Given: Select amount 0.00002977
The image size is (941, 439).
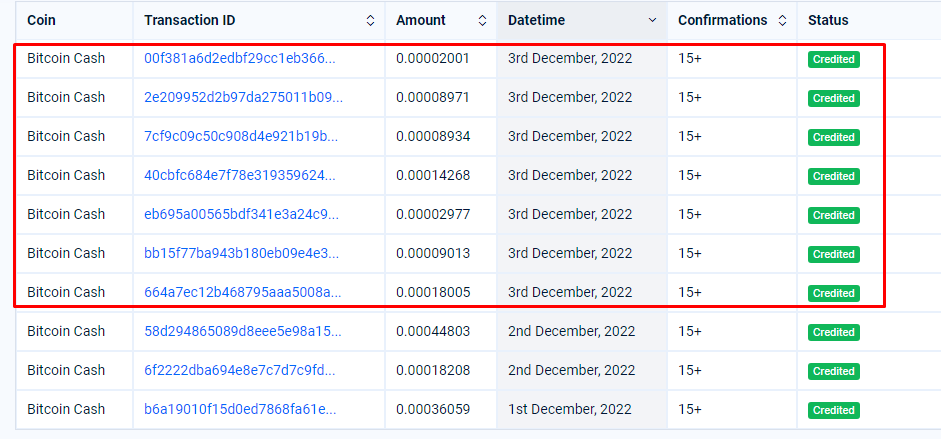Looking at the screenshot, I should click(x=433, y=214).
